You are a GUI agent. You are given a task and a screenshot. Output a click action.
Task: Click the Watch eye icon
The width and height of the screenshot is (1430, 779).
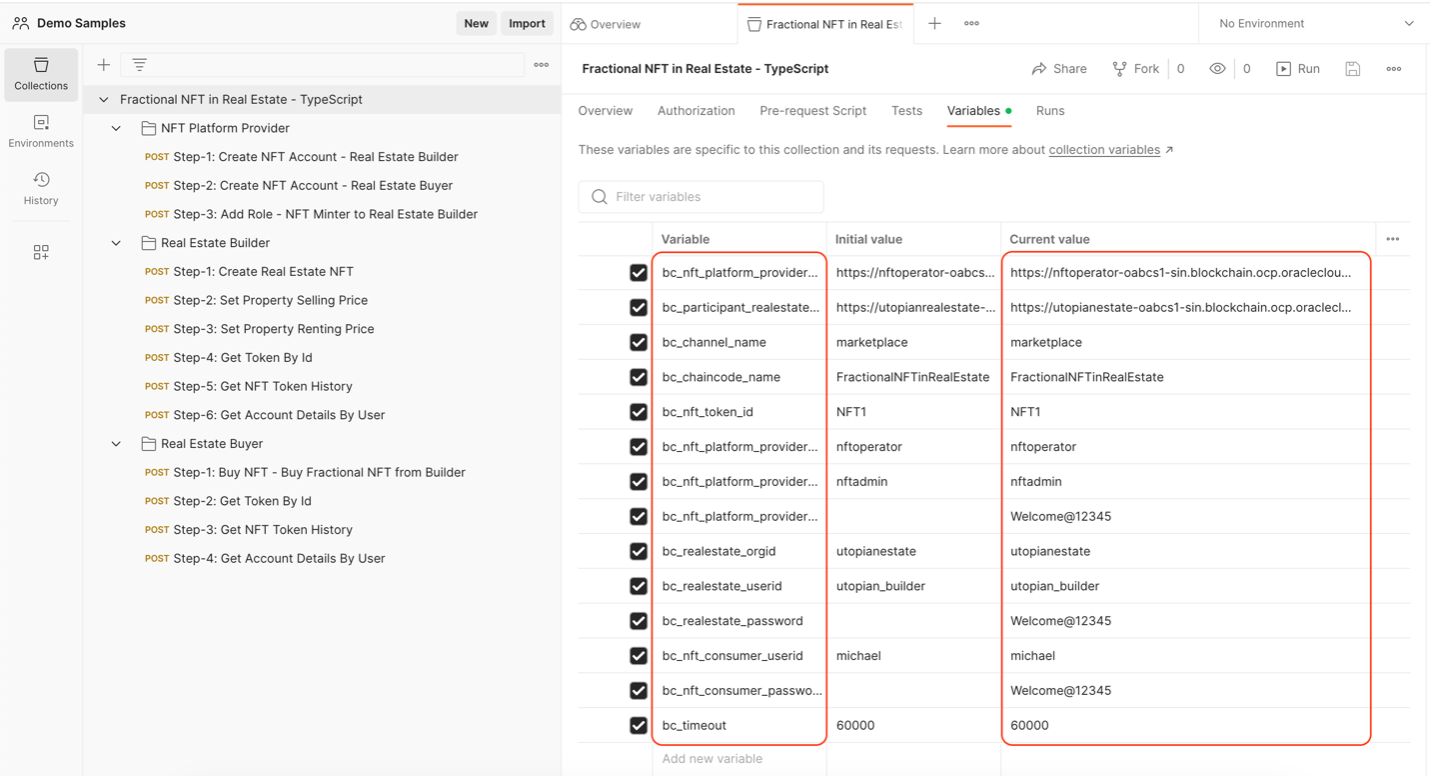(1217, 69)
